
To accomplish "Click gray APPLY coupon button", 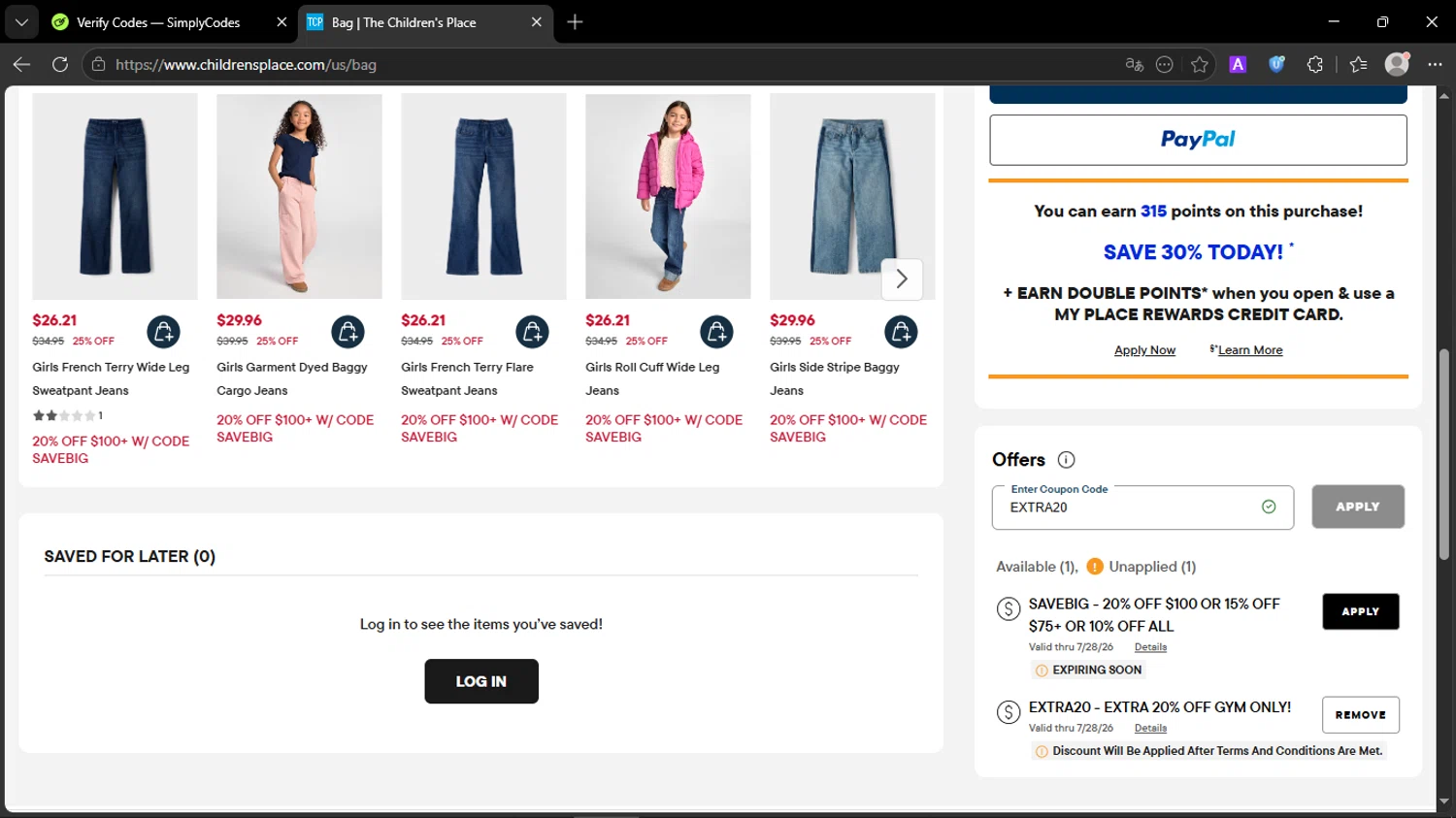I will click(1358, 507).
